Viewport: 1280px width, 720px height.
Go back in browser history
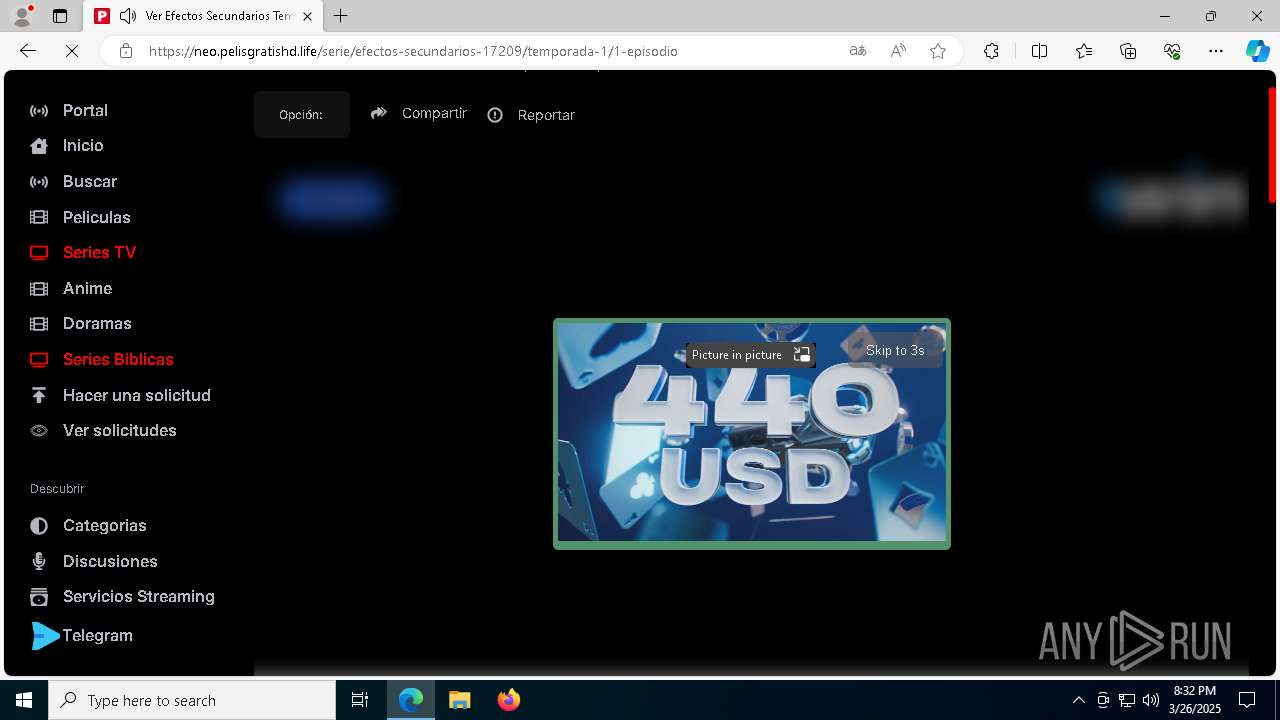pyautogui.click(x=28, y=51)
